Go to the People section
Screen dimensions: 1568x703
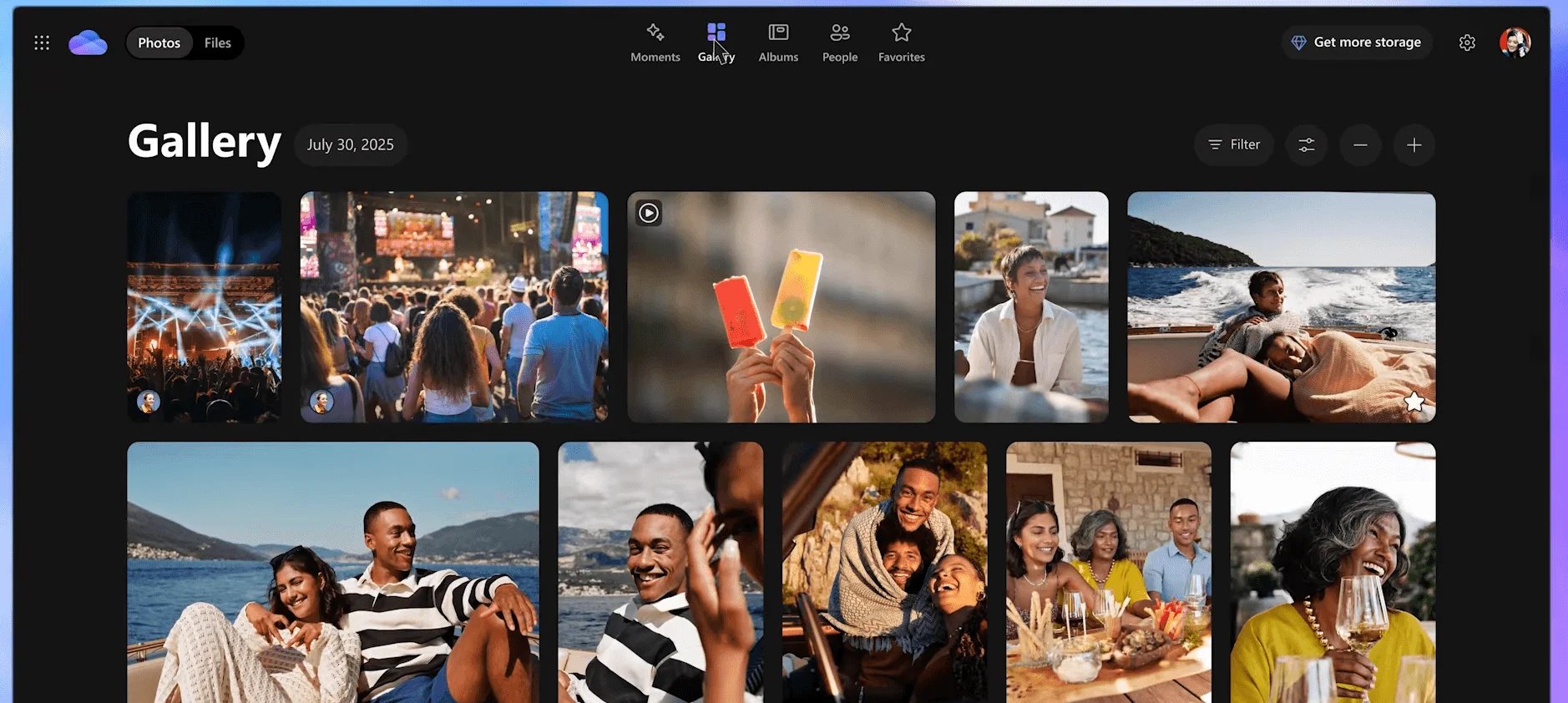[x=839, y=43]
